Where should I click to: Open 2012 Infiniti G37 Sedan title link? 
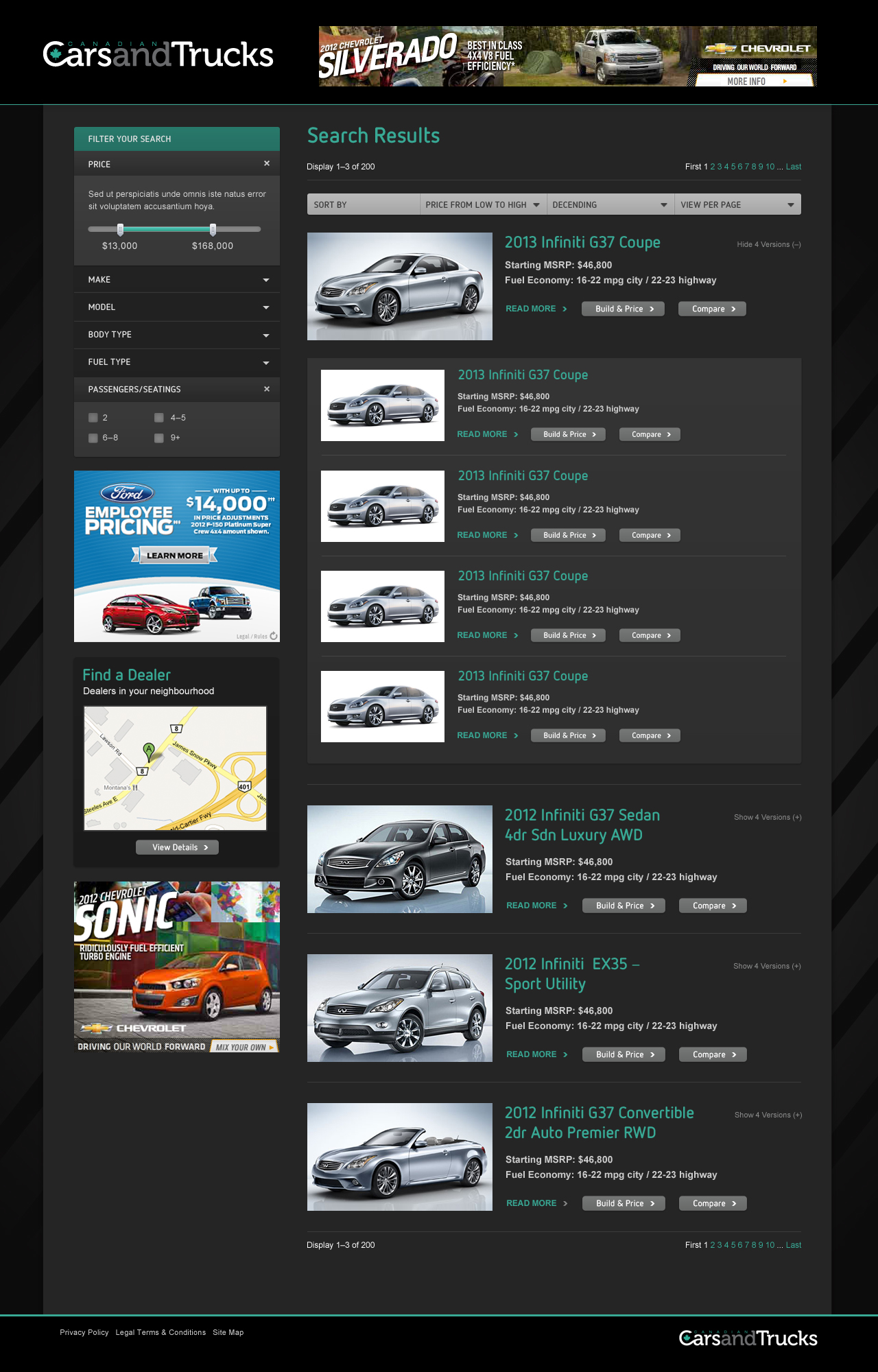[582, 825]
